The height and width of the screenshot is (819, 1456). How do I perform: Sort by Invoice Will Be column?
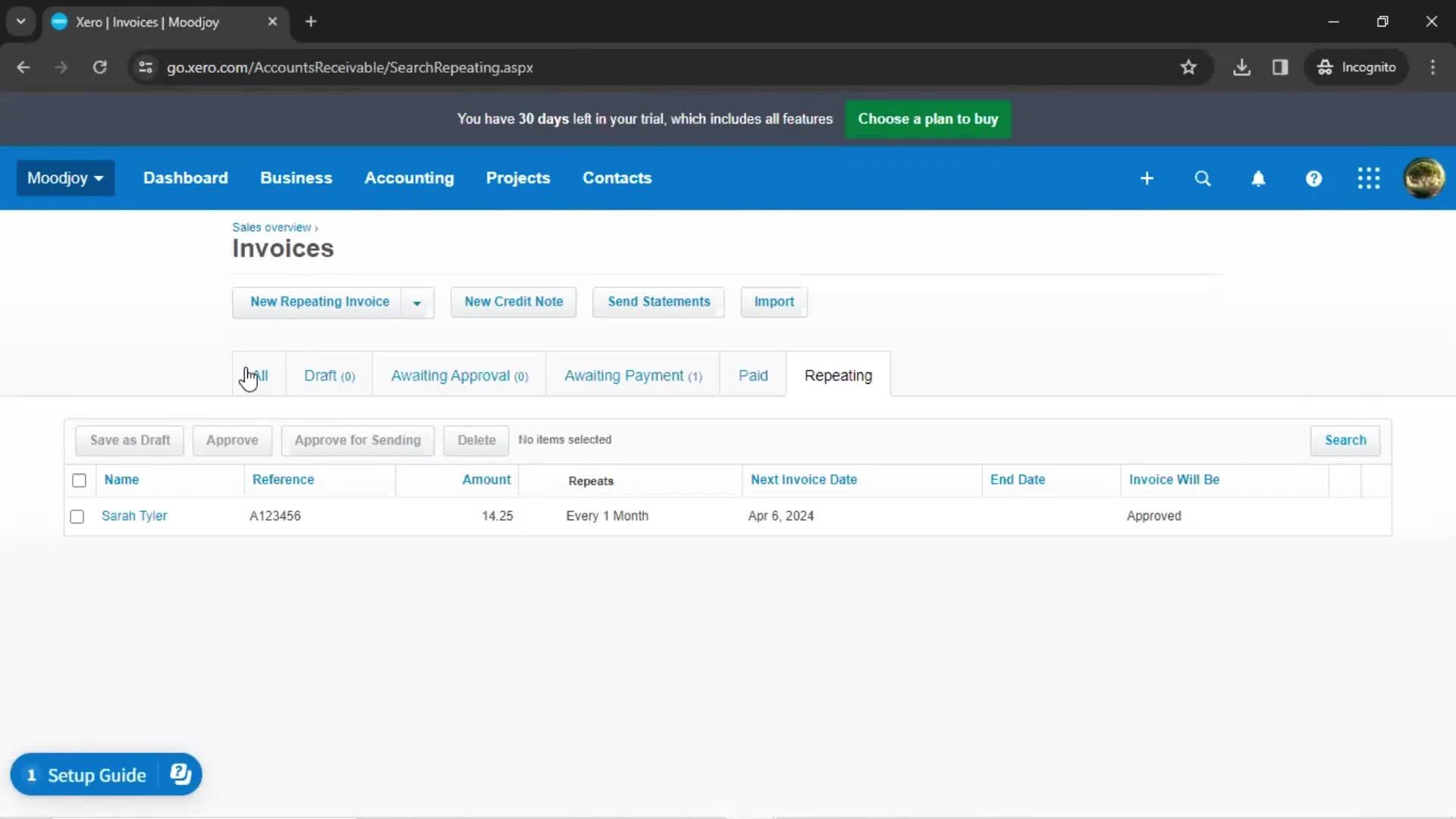[1174, 480]
